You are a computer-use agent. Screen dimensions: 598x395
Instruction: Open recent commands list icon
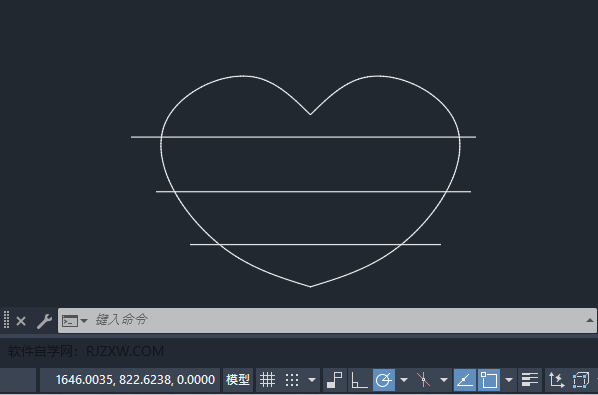coord(74,321)
